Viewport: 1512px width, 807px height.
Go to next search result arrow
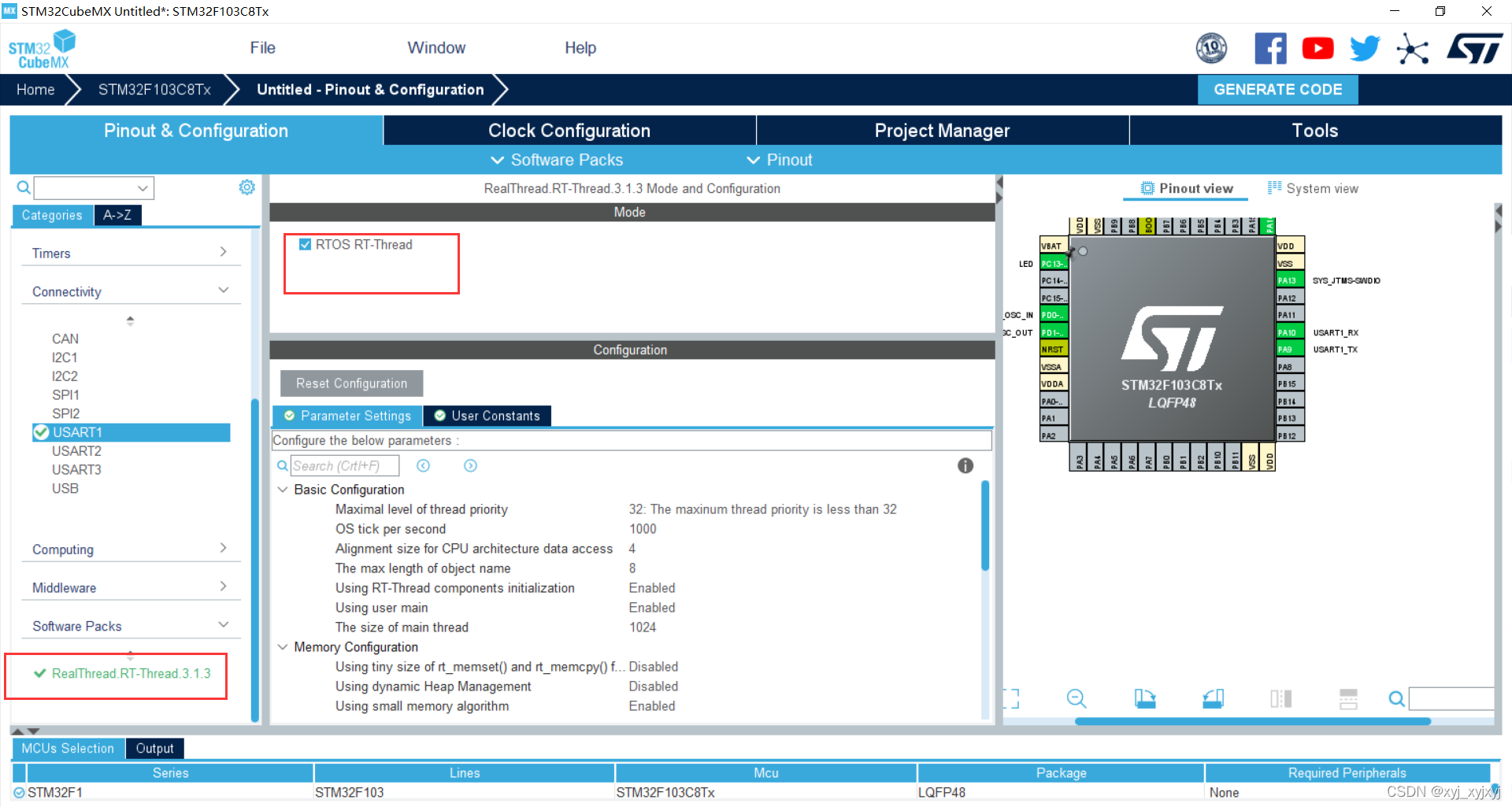[470, 465]
